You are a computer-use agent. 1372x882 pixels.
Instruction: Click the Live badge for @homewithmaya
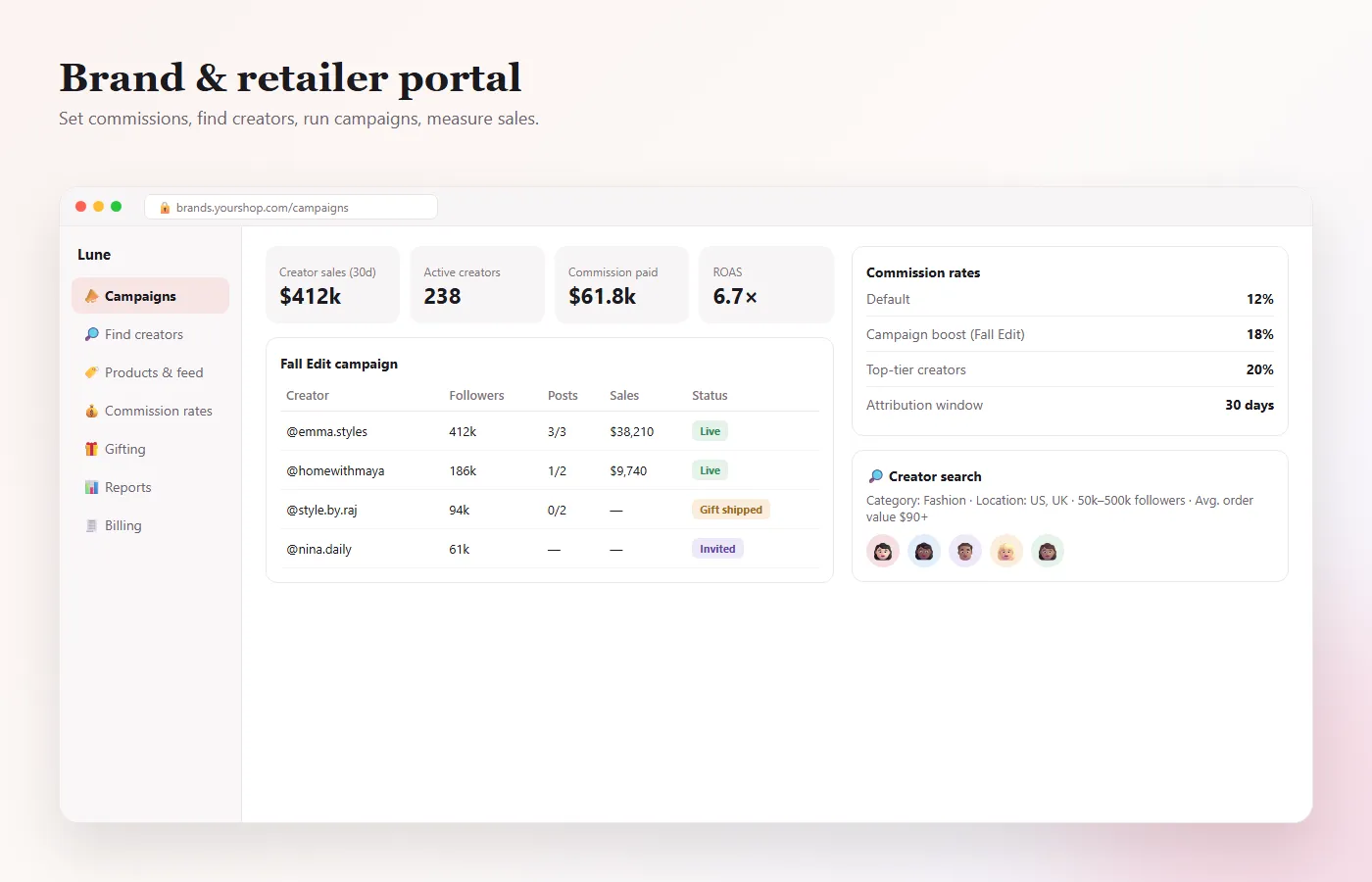(x=710, y=470)
